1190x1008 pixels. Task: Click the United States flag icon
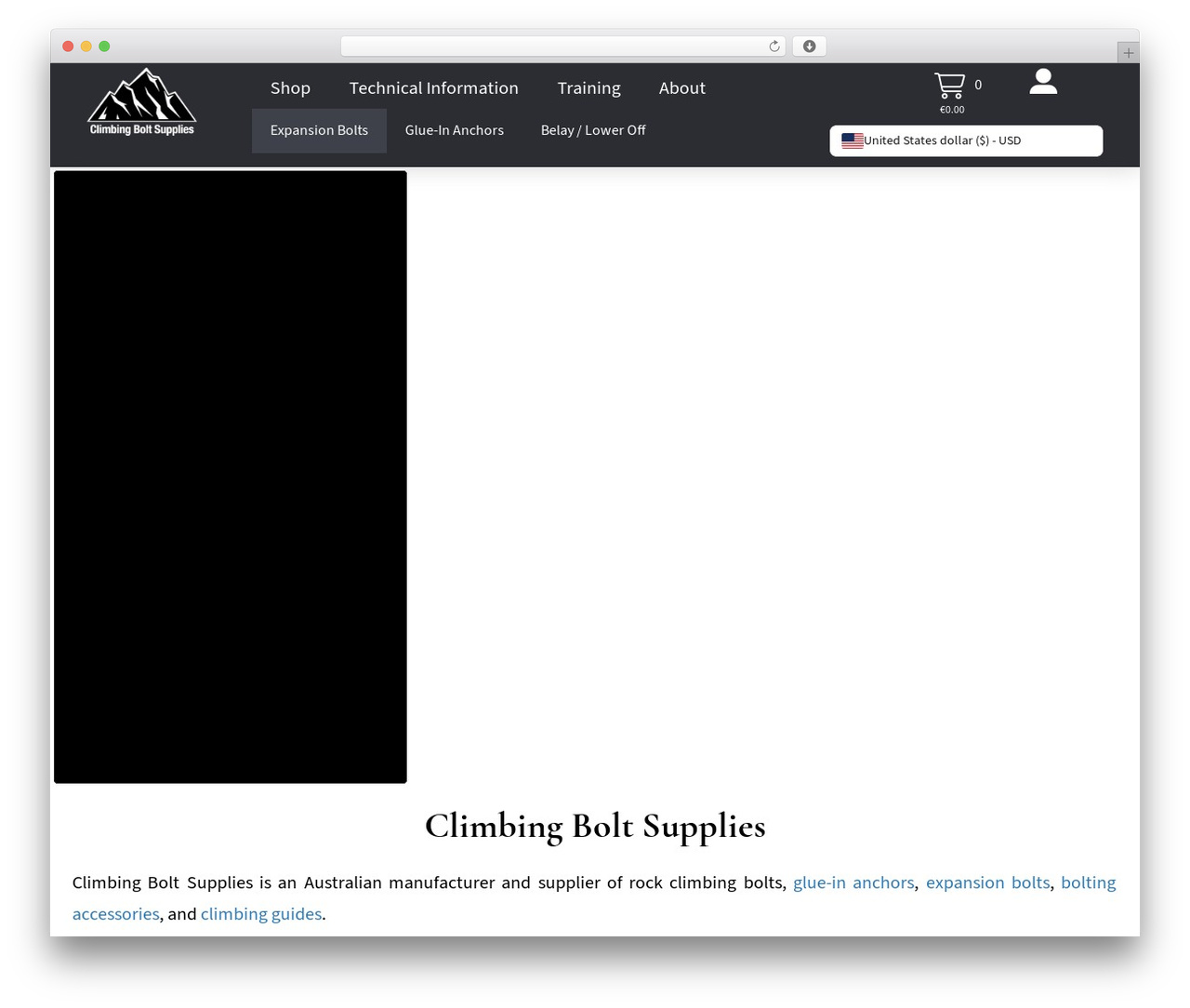853,140
